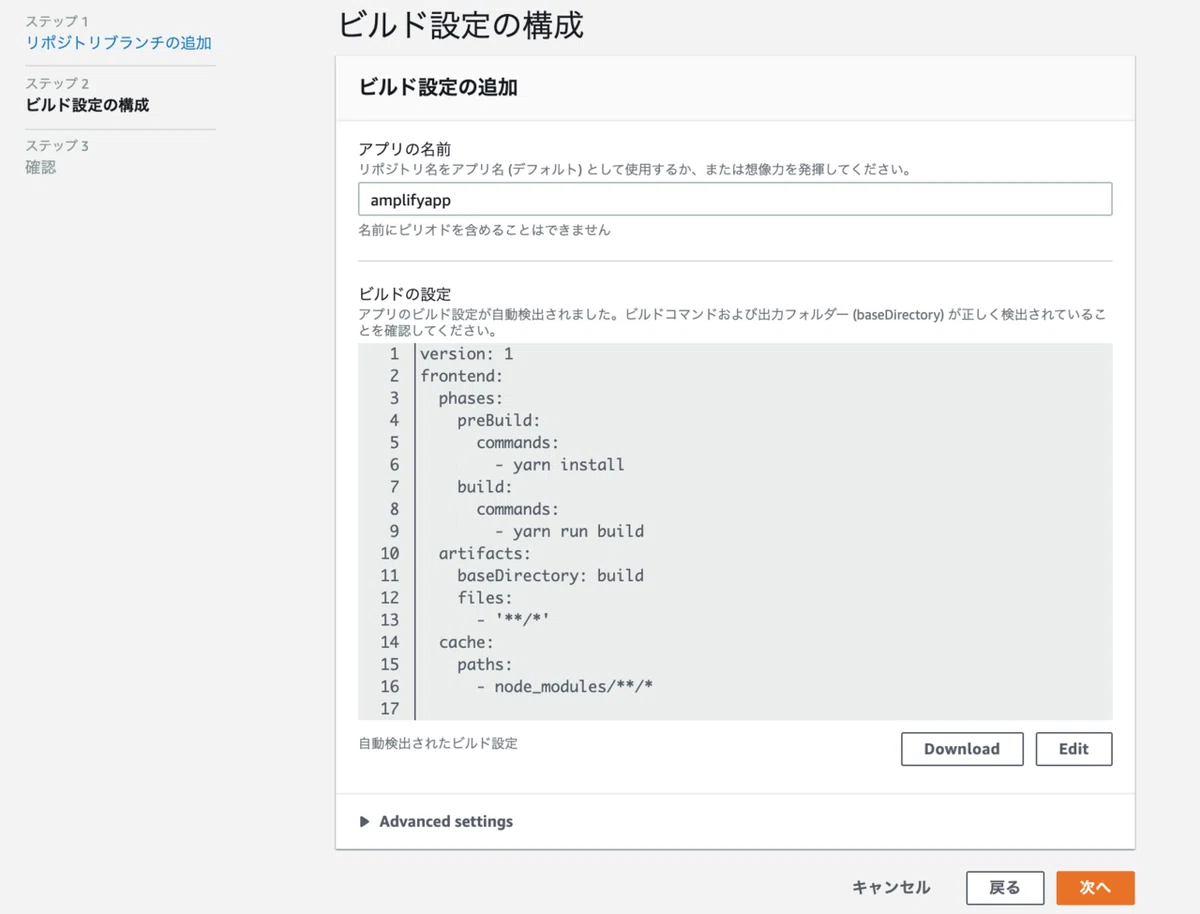The height and width of the screenshot is (914, 1200).
Task: Click the Edit button for build settings
Action: (x=1073, y=749)
